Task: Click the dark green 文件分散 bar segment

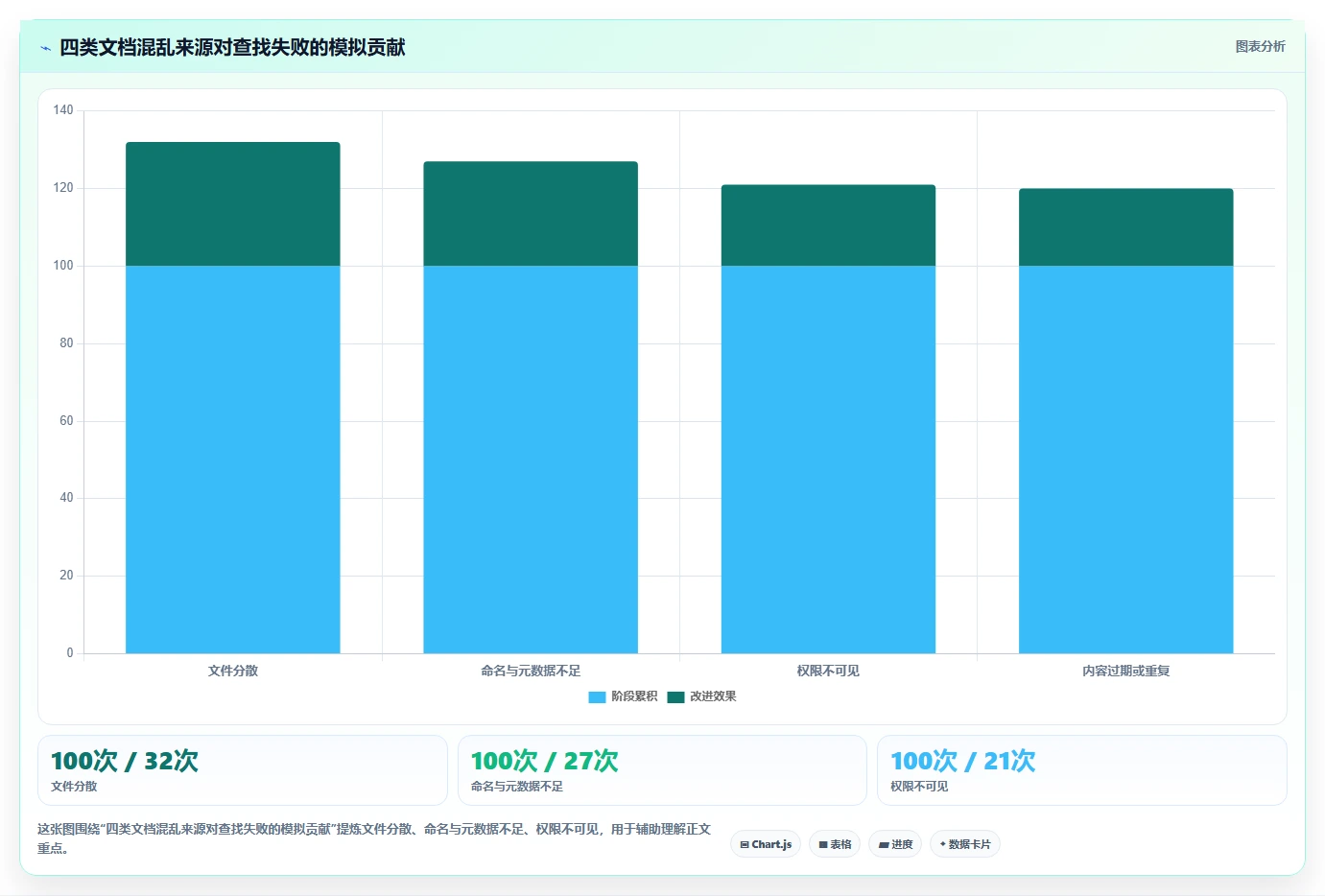Action: click(x=233, y=204)
